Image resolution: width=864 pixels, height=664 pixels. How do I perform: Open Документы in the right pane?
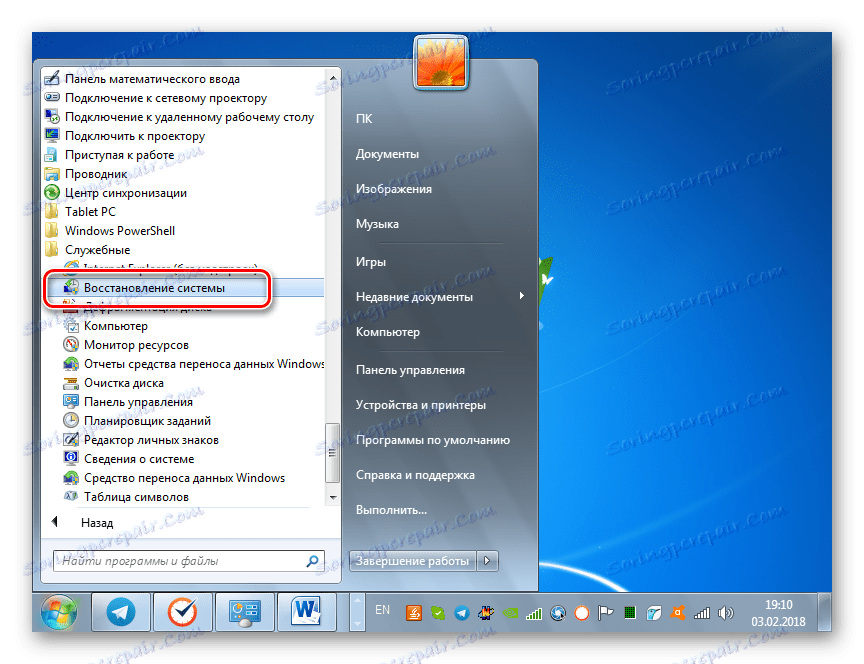387,154
